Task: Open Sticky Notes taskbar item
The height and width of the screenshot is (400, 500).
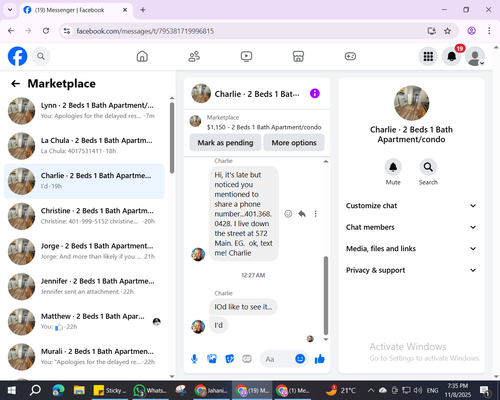Action: (x=111, y=390)
